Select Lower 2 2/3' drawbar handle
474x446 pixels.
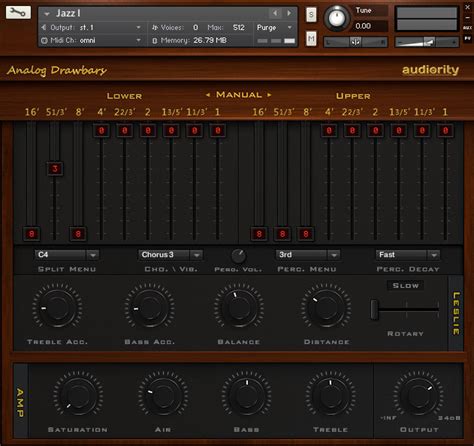125,130
